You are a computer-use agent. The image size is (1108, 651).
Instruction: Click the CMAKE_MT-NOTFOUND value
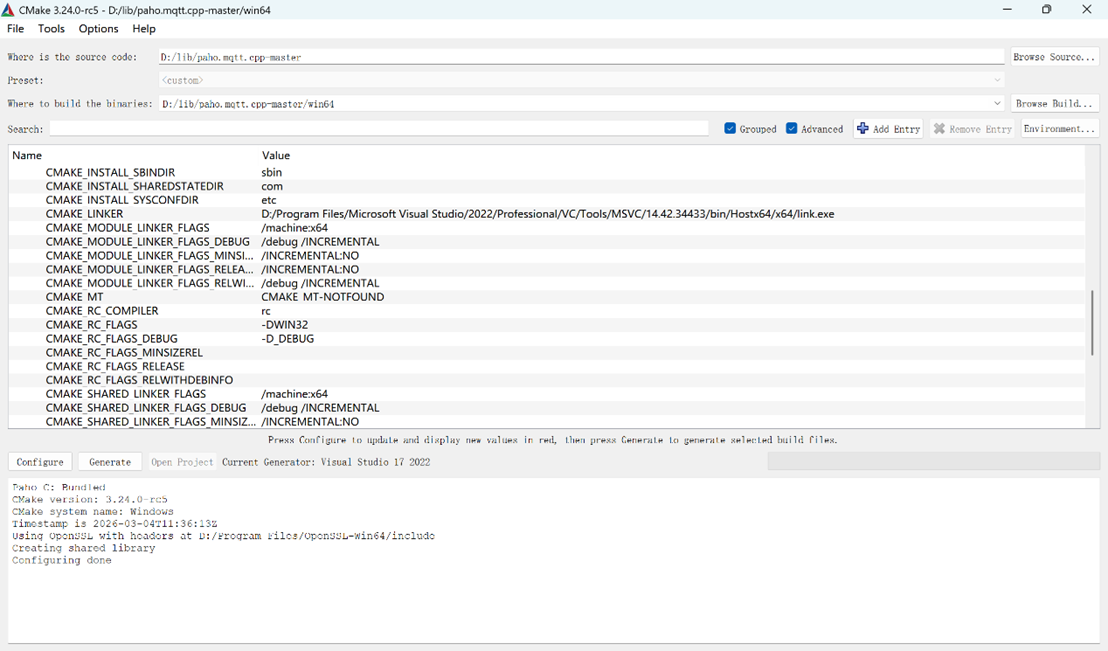[322, 297]
